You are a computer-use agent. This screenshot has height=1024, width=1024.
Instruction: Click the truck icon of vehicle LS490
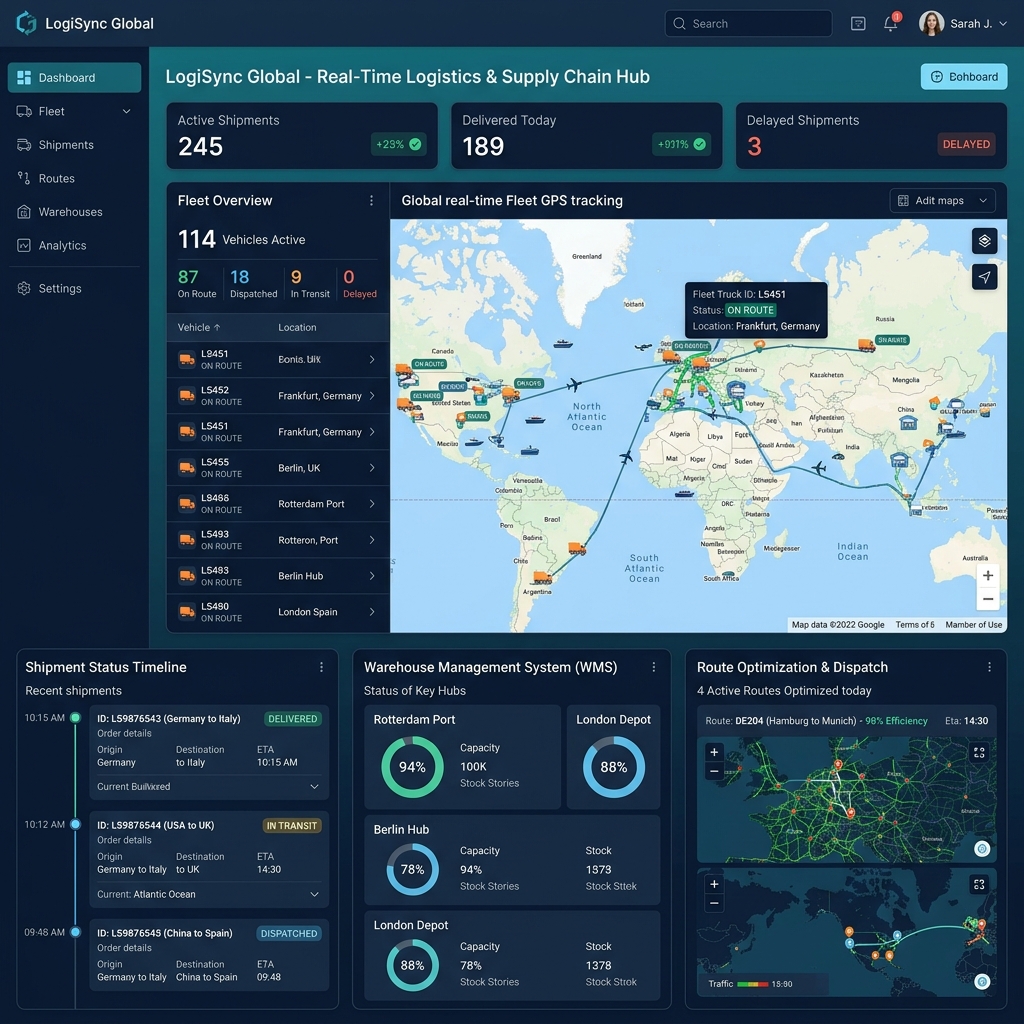pyautogui.click(x=187, y=612)
